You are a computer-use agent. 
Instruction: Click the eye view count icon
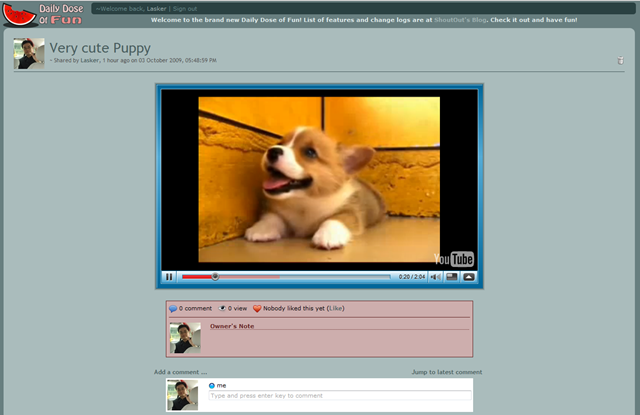pos(222,308)
